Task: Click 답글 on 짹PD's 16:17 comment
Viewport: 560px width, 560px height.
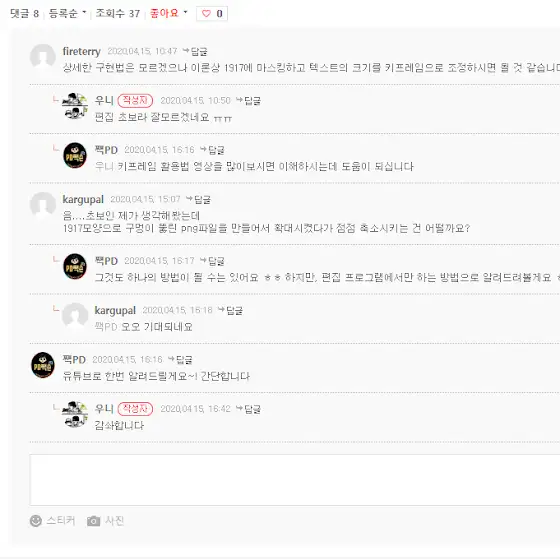Action: (x=212, y=261)
